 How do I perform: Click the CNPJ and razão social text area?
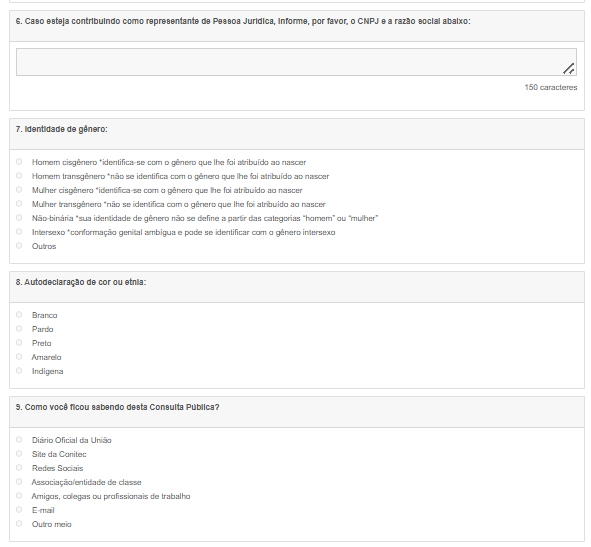tap(296, 62)
